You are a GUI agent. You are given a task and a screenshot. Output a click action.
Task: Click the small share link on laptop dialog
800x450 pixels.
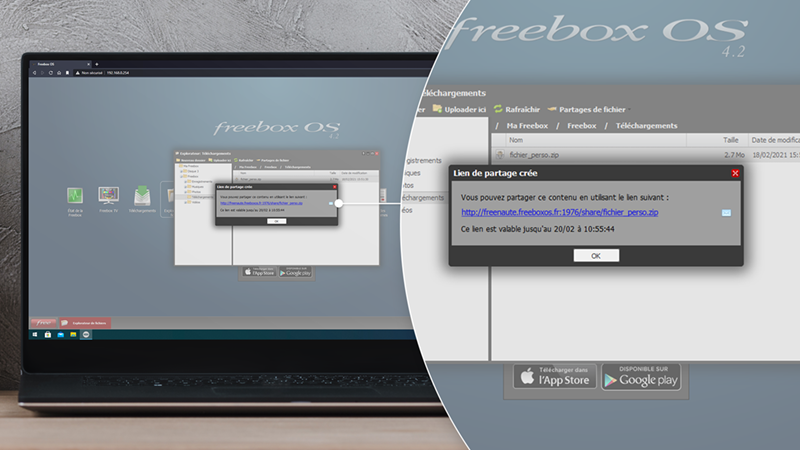261,203
